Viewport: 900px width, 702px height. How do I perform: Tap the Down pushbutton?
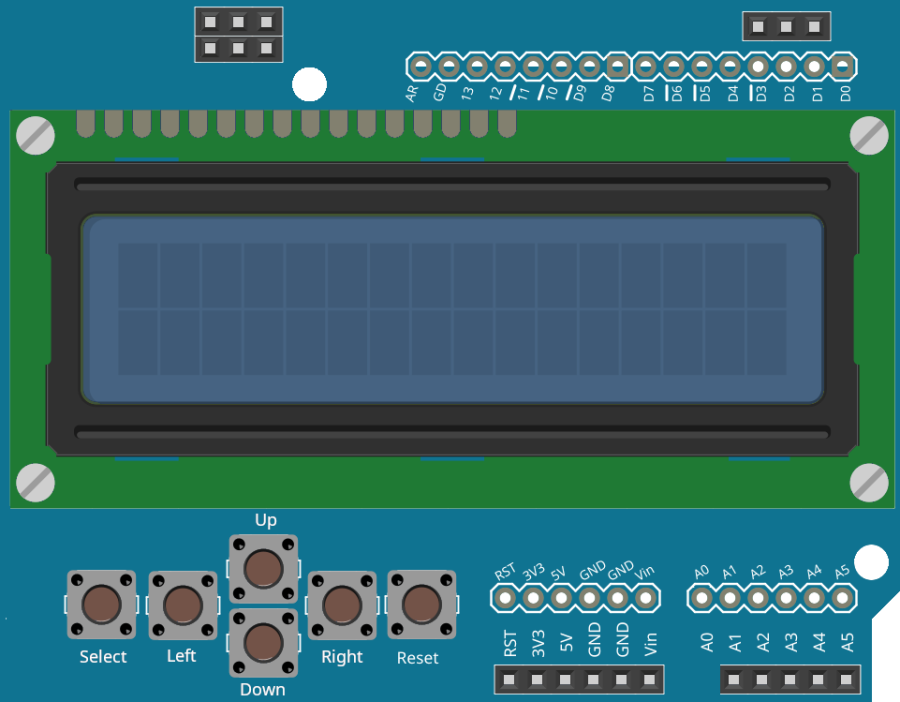tap(263, 643)
